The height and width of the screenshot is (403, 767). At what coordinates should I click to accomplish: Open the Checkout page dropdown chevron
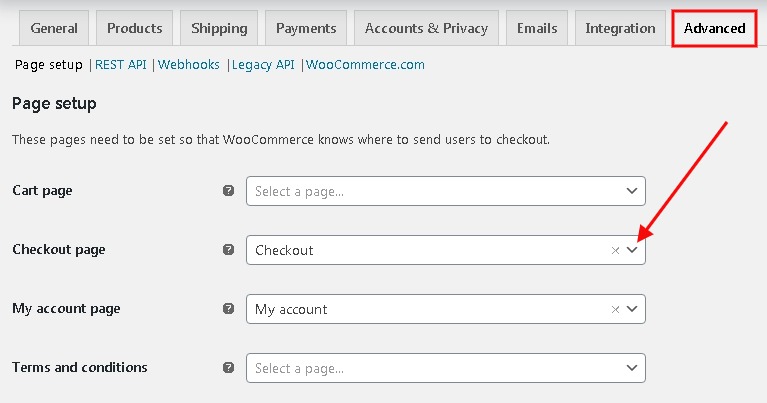[632, 250]
